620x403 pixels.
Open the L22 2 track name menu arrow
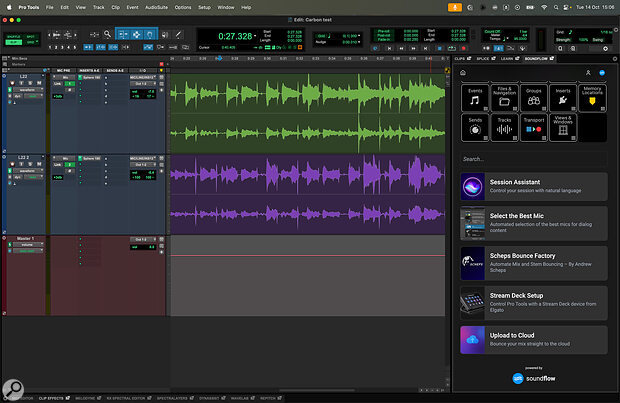pos(42,157)
